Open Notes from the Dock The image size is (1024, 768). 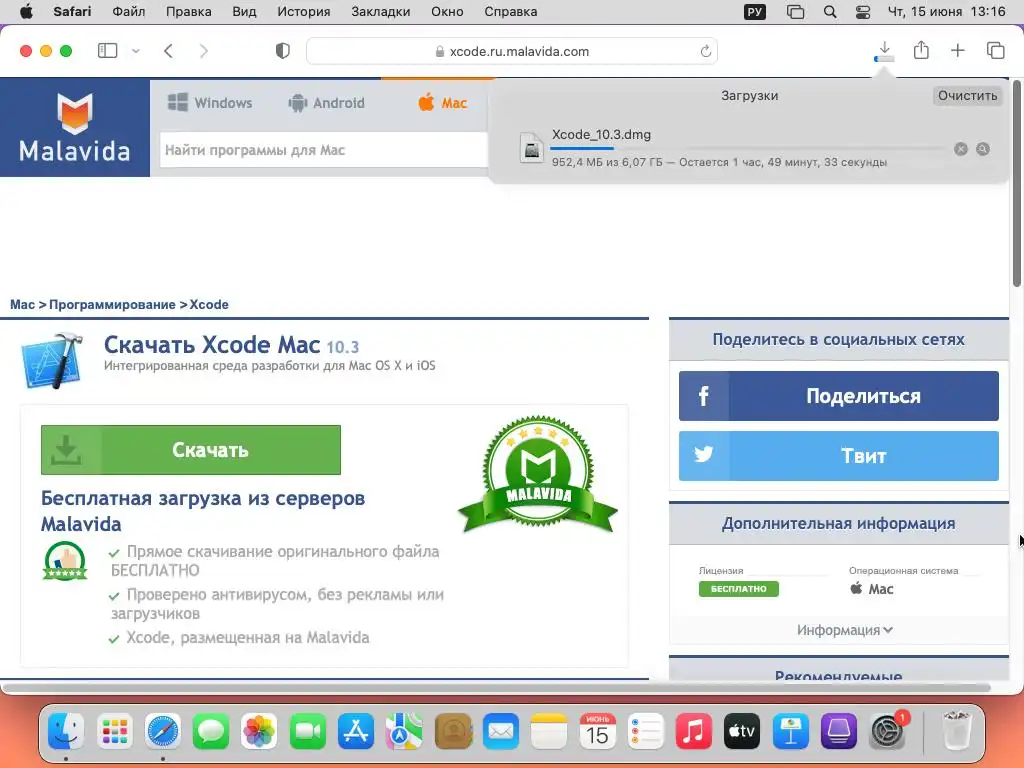click(549, 731)
